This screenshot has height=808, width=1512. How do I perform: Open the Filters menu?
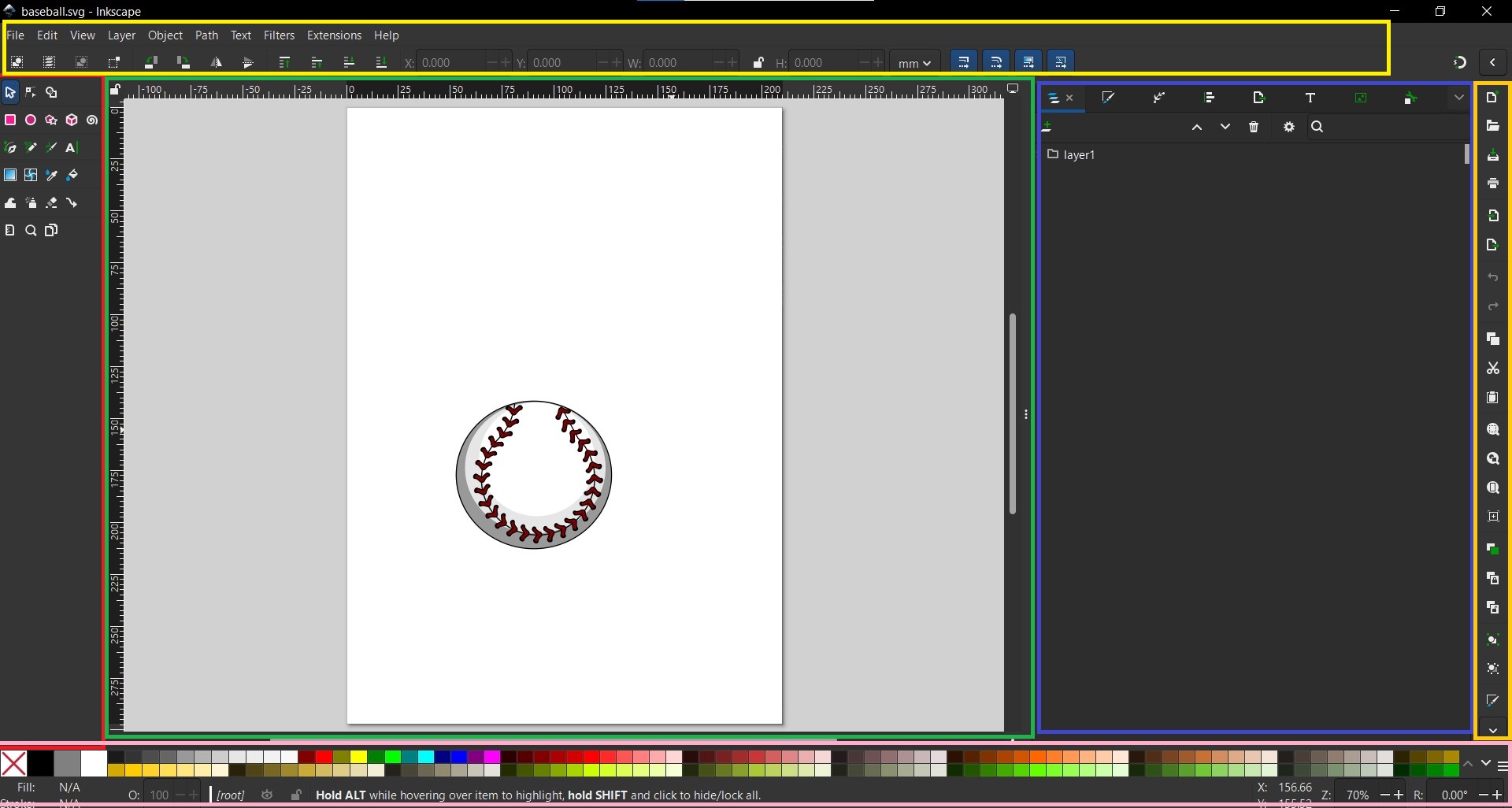coord(279,35)
